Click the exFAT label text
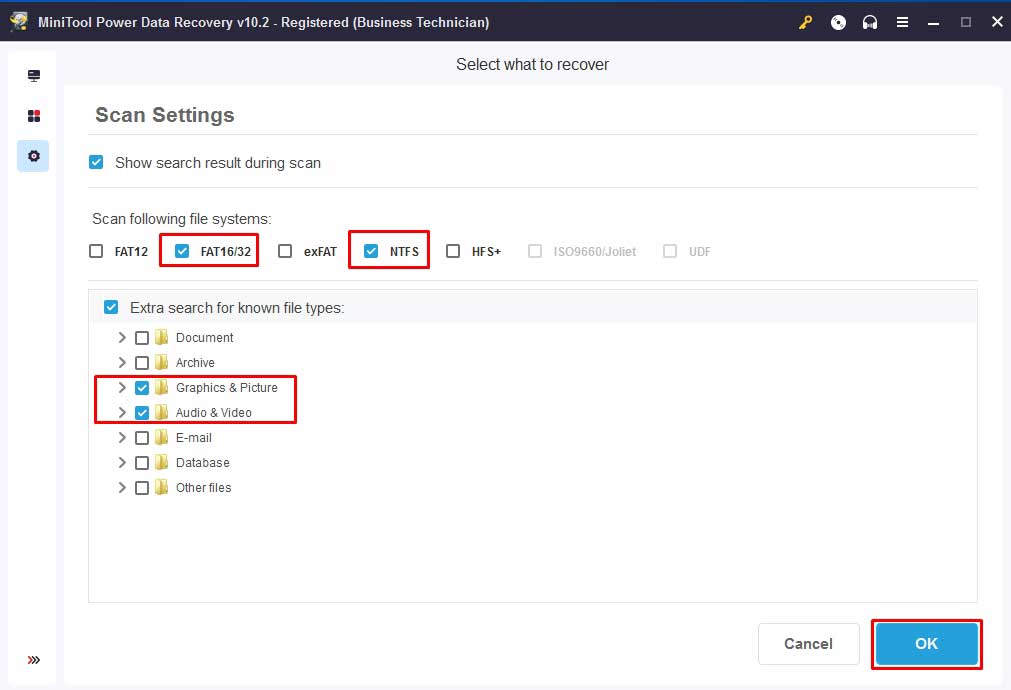Image resolution: width=1011 pixels, height=690 pixels. 320,251
